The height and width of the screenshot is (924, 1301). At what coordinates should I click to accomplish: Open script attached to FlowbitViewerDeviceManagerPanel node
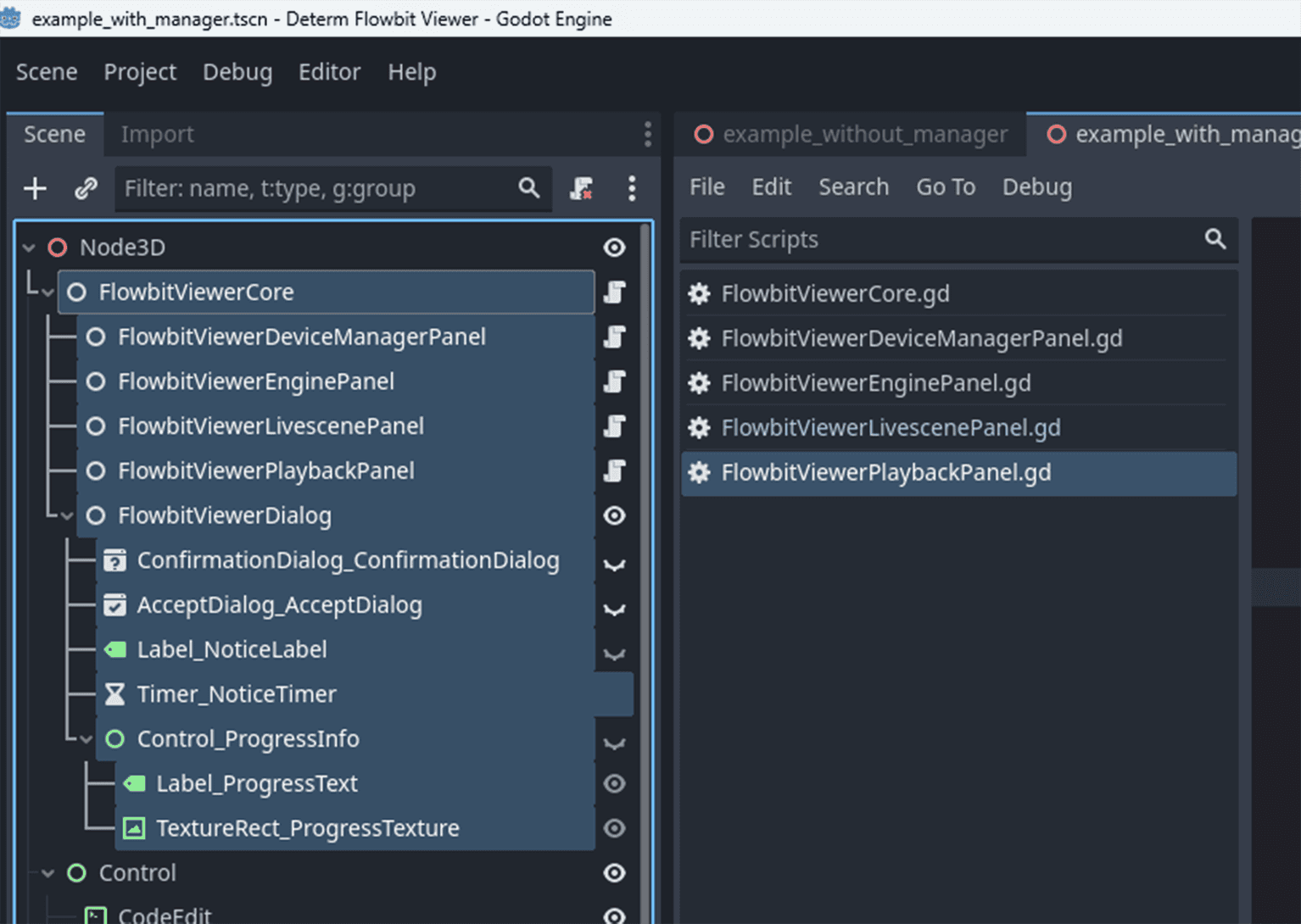click(x=615, y=337)
